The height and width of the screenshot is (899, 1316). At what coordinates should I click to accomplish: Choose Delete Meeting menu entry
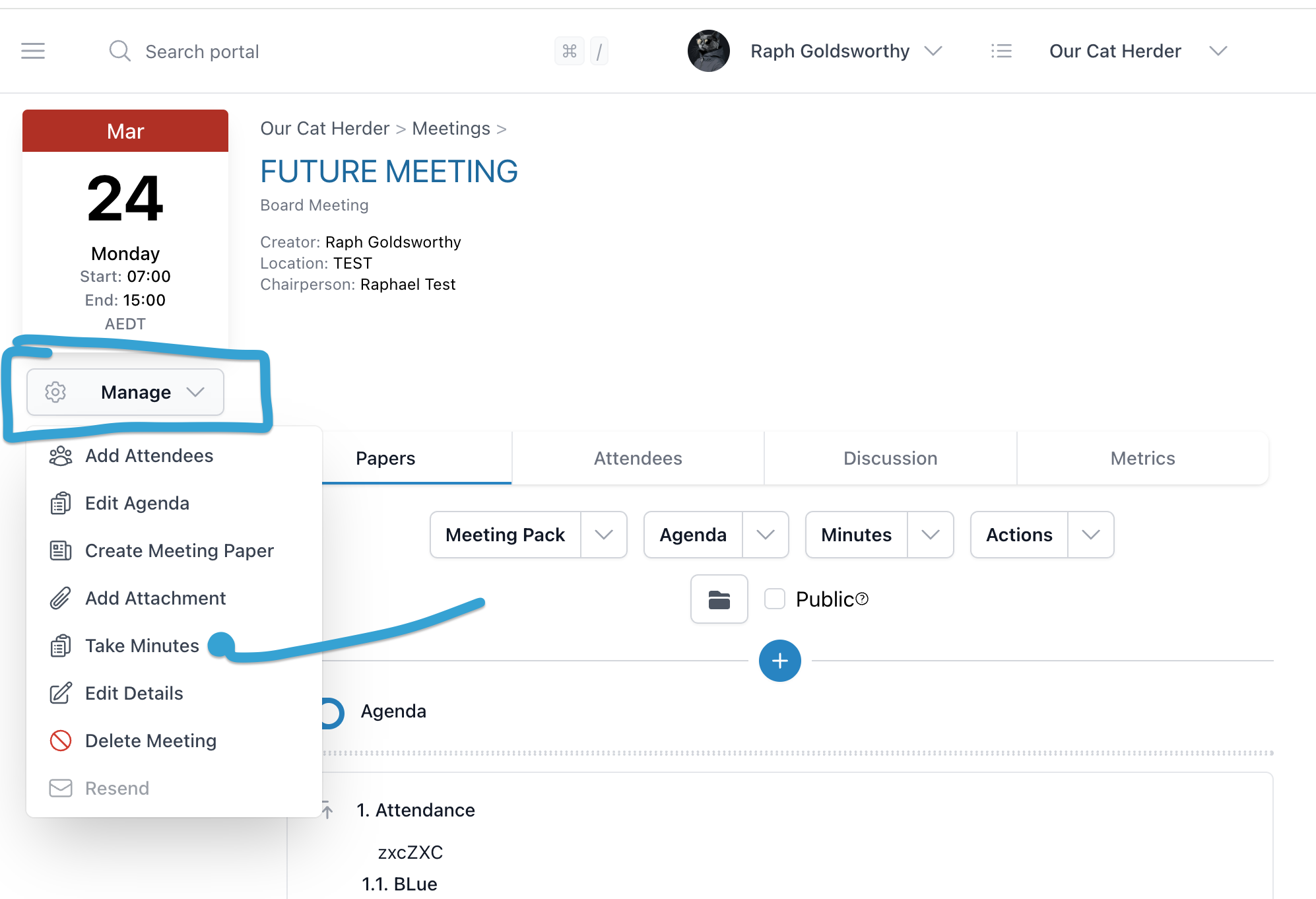(x=150, y=741)
